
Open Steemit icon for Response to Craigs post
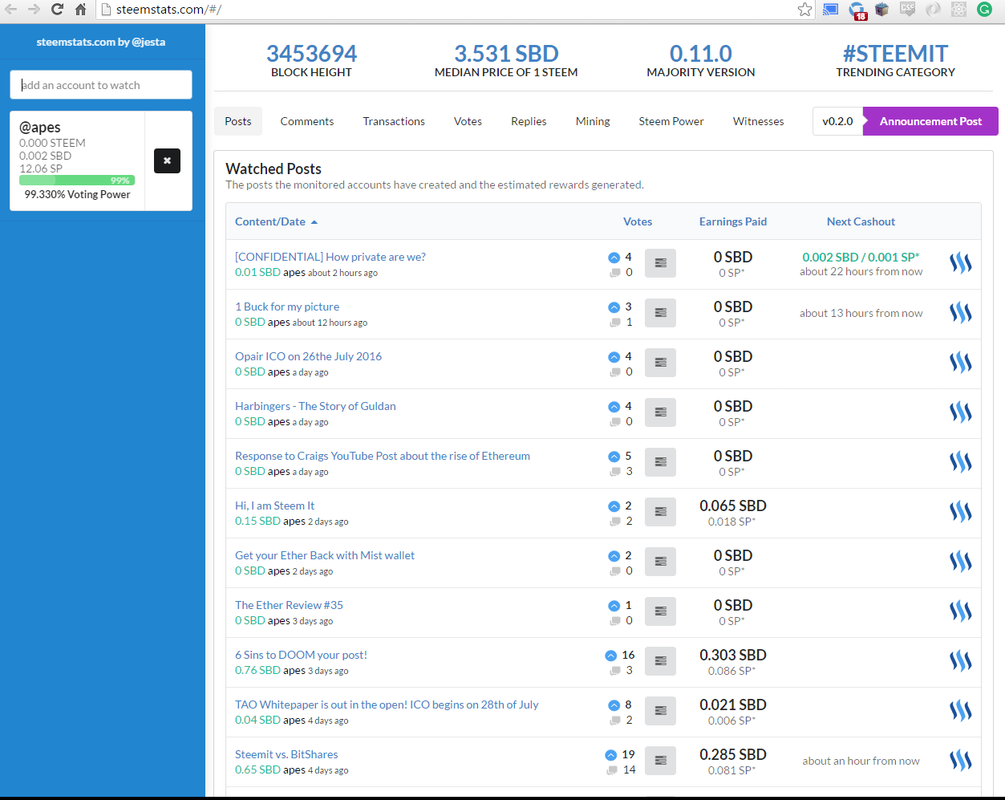pyautogui.click(x=960, y=462)
